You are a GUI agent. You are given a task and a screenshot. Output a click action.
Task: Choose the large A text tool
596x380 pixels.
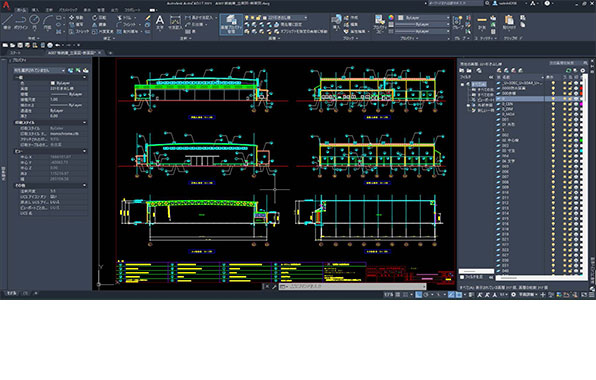click(160, 22)
